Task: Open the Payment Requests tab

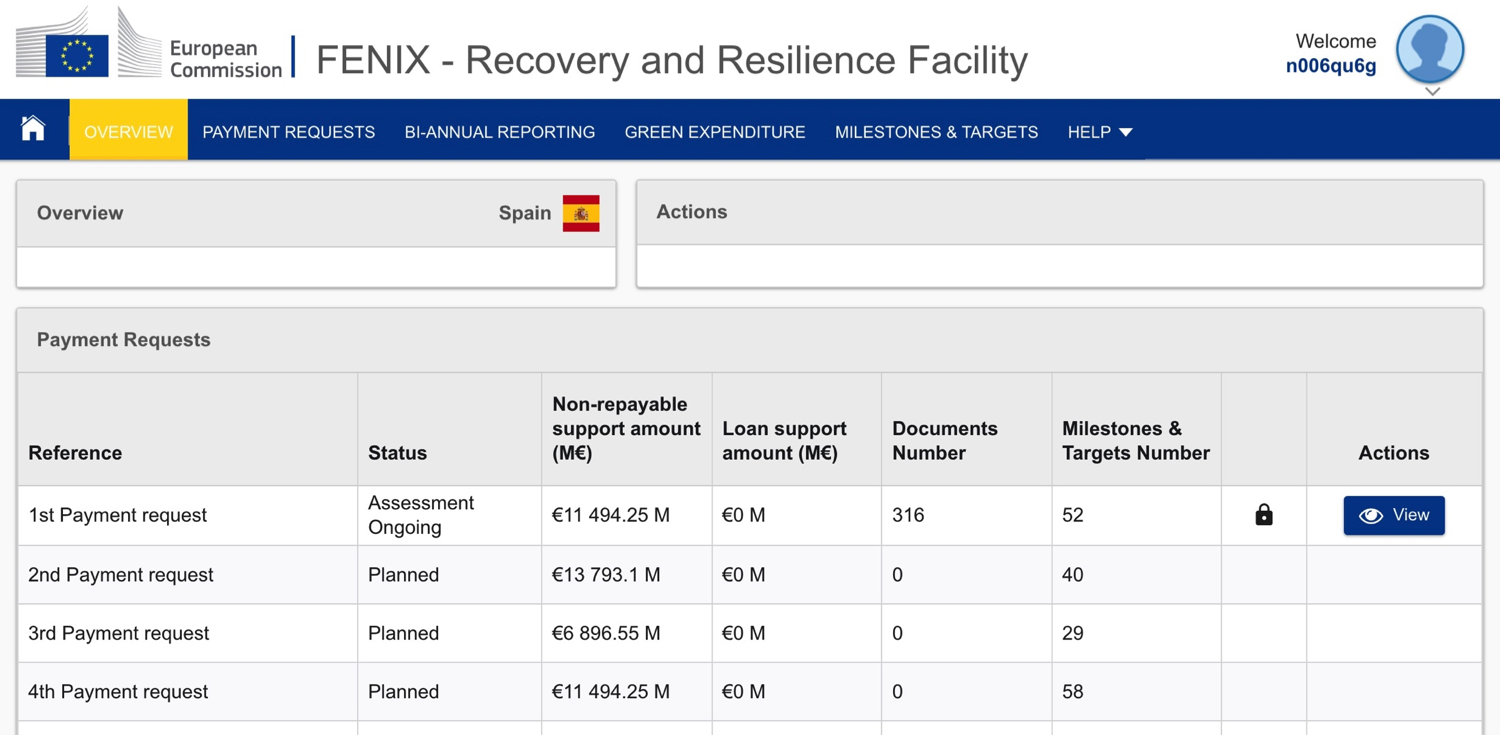Action: pos(288,132)
